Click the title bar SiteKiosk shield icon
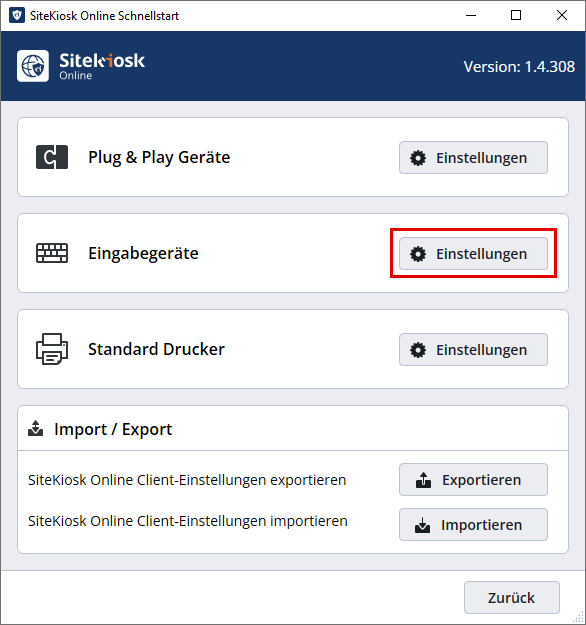 17,16
